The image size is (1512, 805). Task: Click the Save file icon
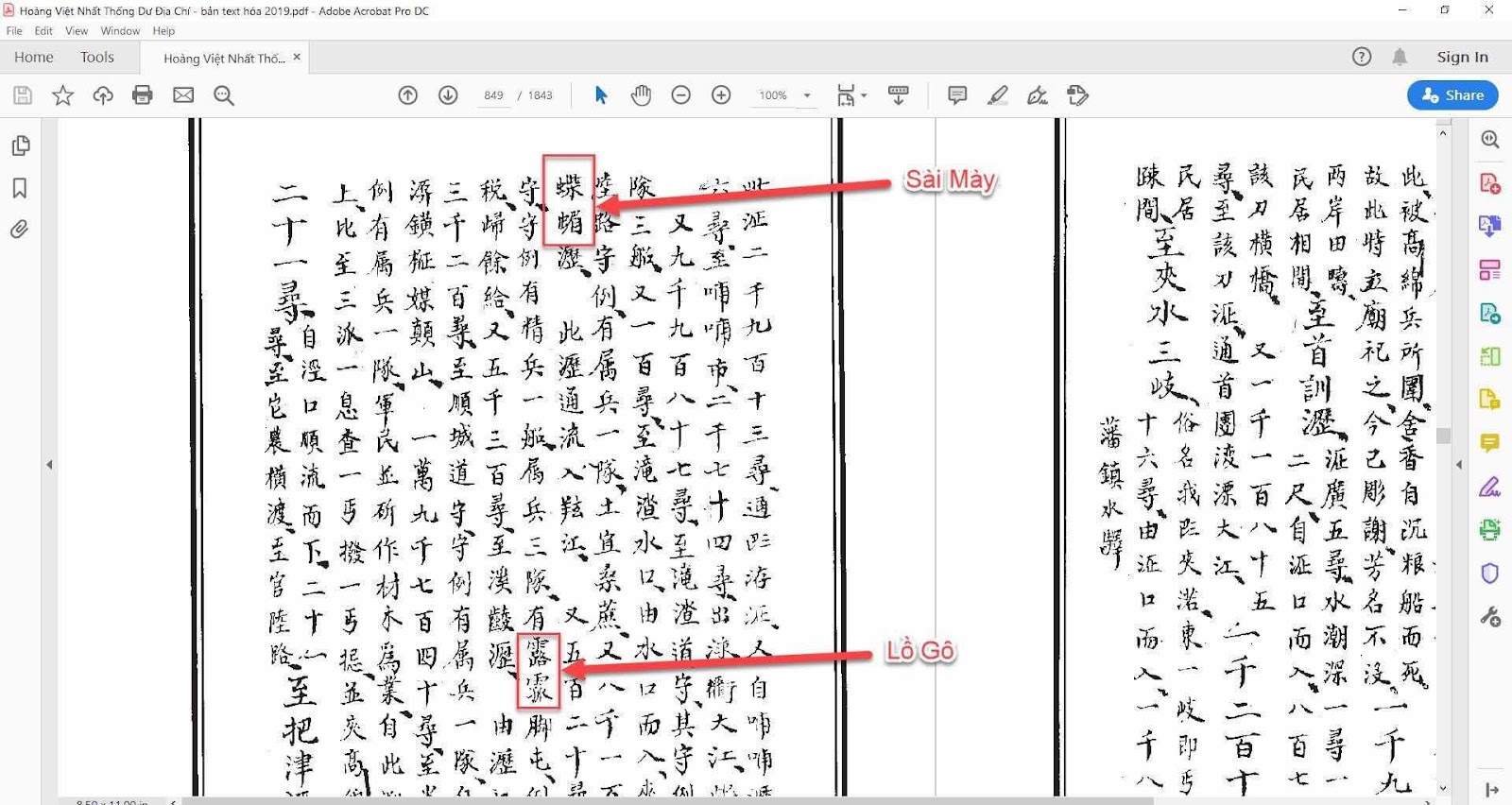(23, 95)
